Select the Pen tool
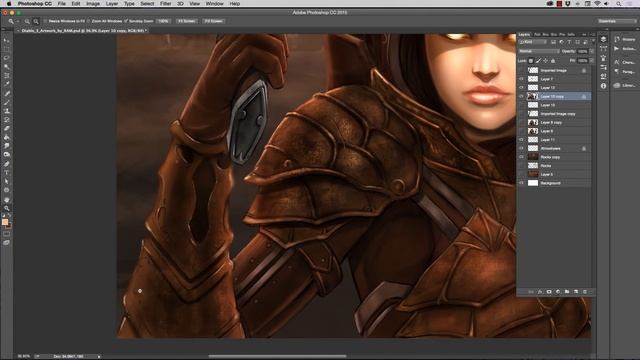This screenshot has height=360, width=640. (7, 164)
